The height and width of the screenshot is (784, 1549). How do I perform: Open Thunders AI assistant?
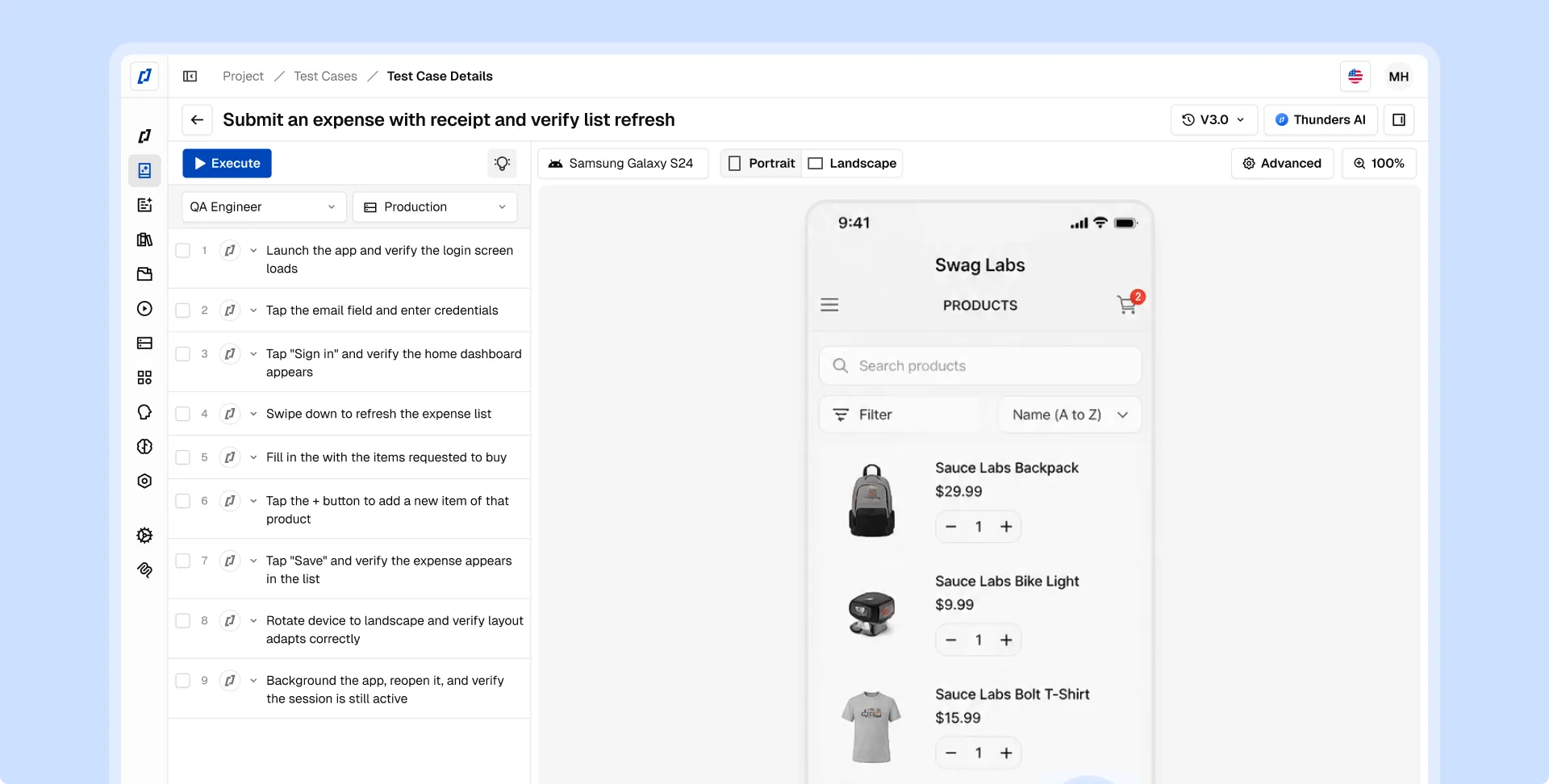[1321, 119]
